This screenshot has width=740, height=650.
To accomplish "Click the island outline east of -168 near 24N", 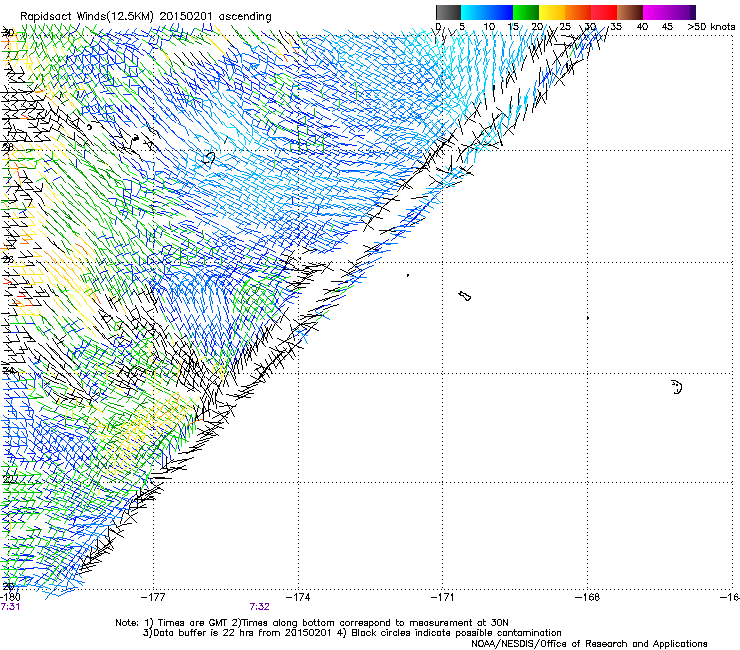I will (677, 387).
